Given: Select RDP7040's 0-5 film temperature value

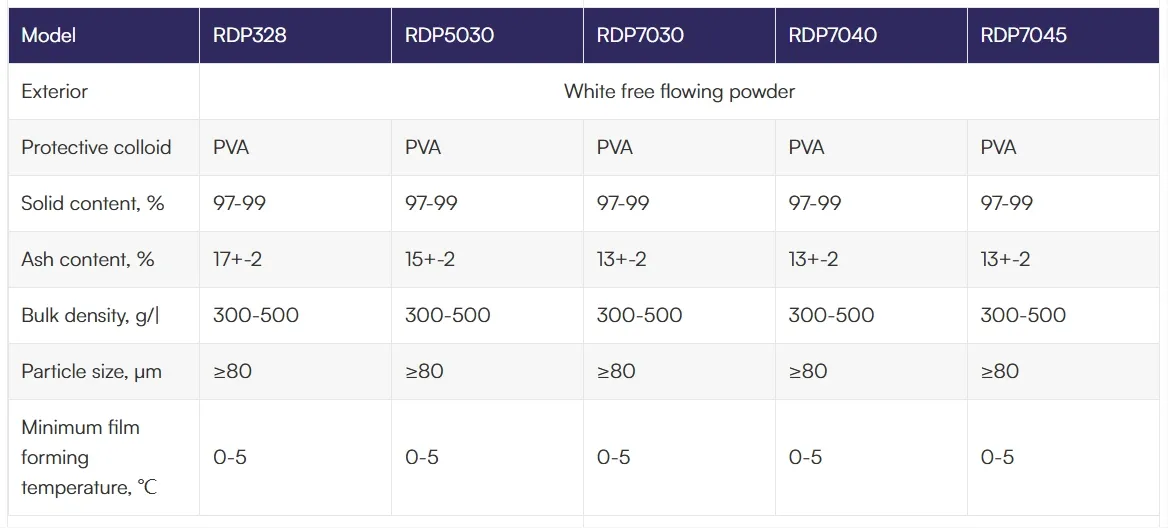Looking at the screenshot, I should point(805,457).
